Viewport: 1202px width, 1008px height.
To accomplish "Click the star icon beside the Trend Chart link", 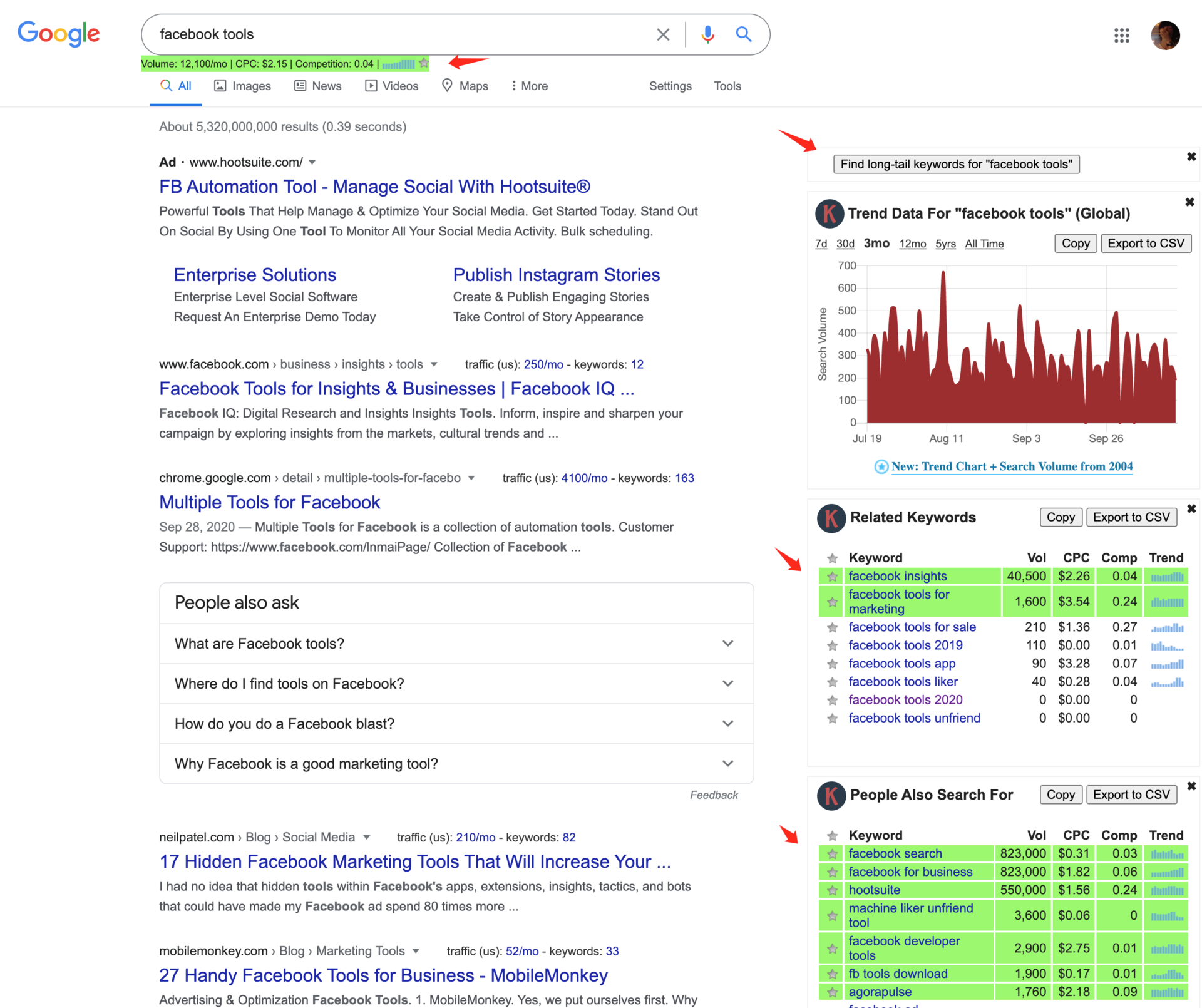I will point(881,466).
